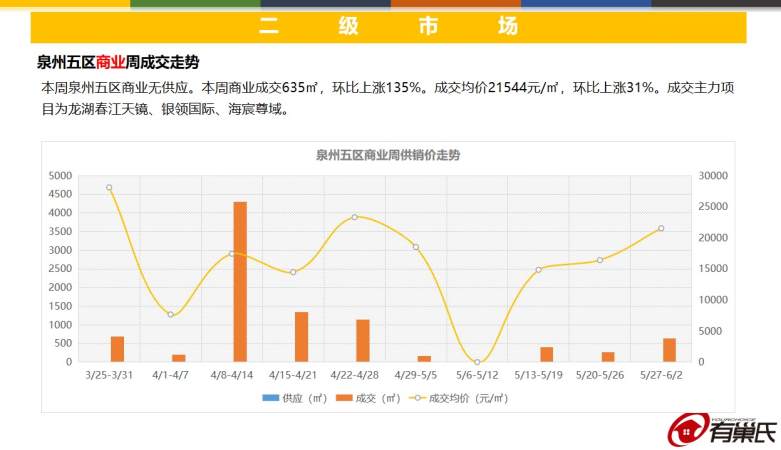Select the heading 泉州五区商业周成交走势

click(x=118, y=62)
